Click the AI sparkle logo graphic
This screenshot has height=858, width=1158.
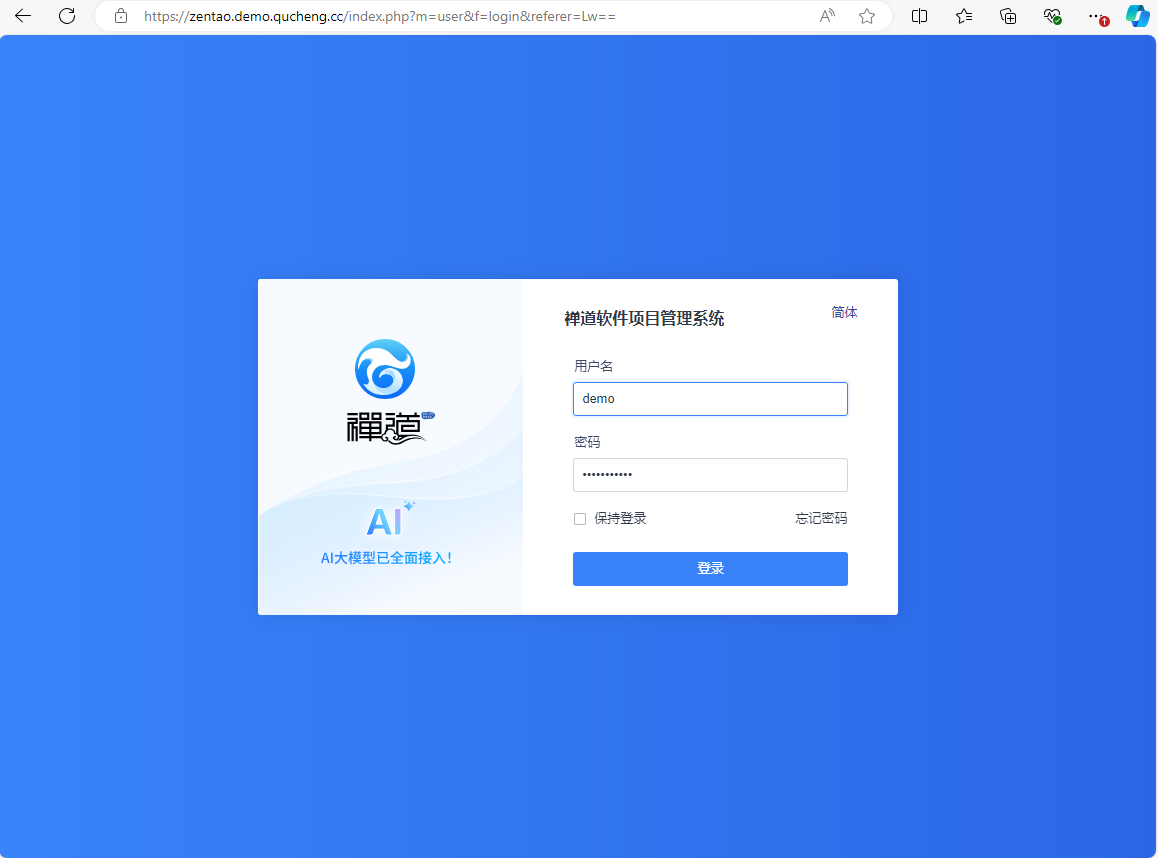pos(390,519)
